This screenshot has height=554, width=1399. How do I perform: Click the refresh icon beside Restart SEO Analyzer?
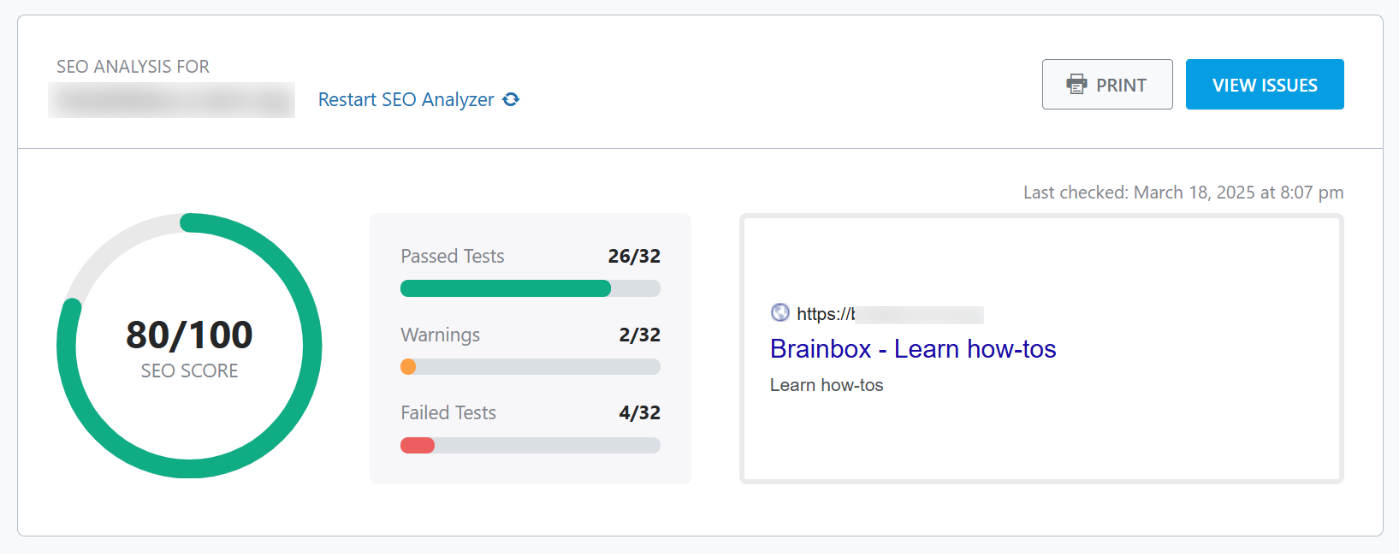pyautogui.click(x=511, y=100)
